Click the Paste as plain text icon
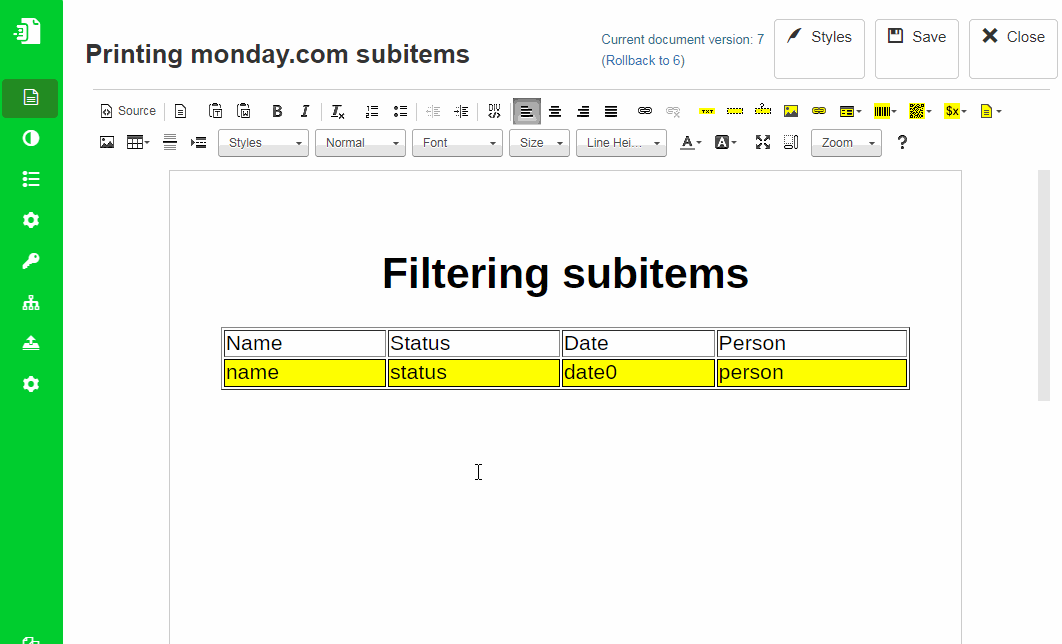1062x644 pixels. pos(215,111)
